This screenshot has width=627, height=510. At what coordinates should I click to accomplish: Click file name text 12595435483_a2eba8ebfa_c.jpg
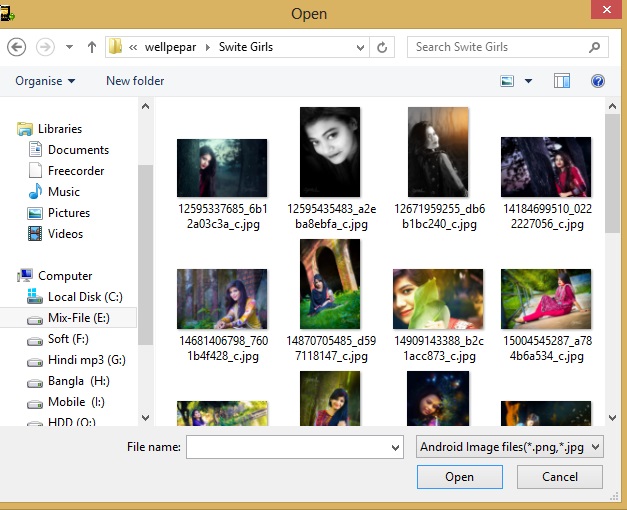tap(331, 216)
